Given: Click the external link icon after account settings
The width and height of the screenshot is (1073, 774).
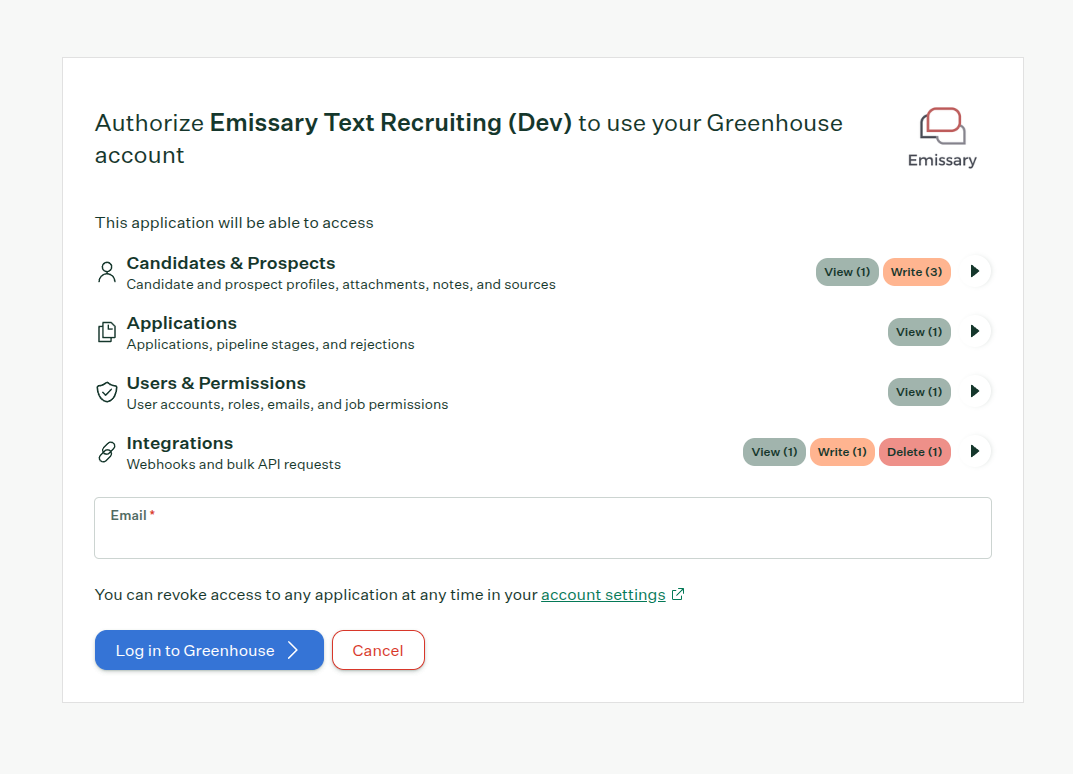Looking at the screenshot, I should tap(677, 594).
